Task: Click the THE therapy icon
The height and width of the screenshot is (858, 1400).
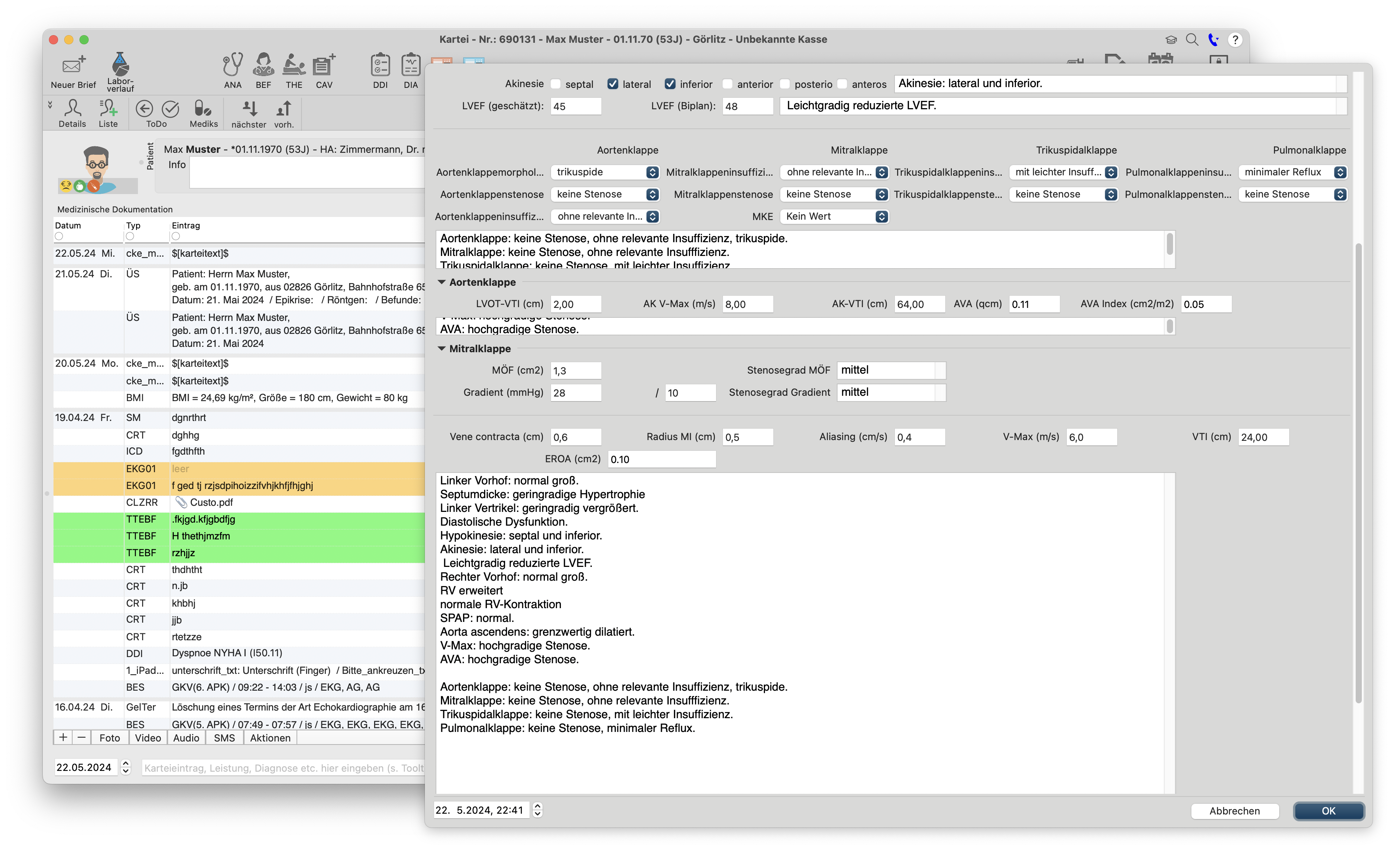Action: 294,65
